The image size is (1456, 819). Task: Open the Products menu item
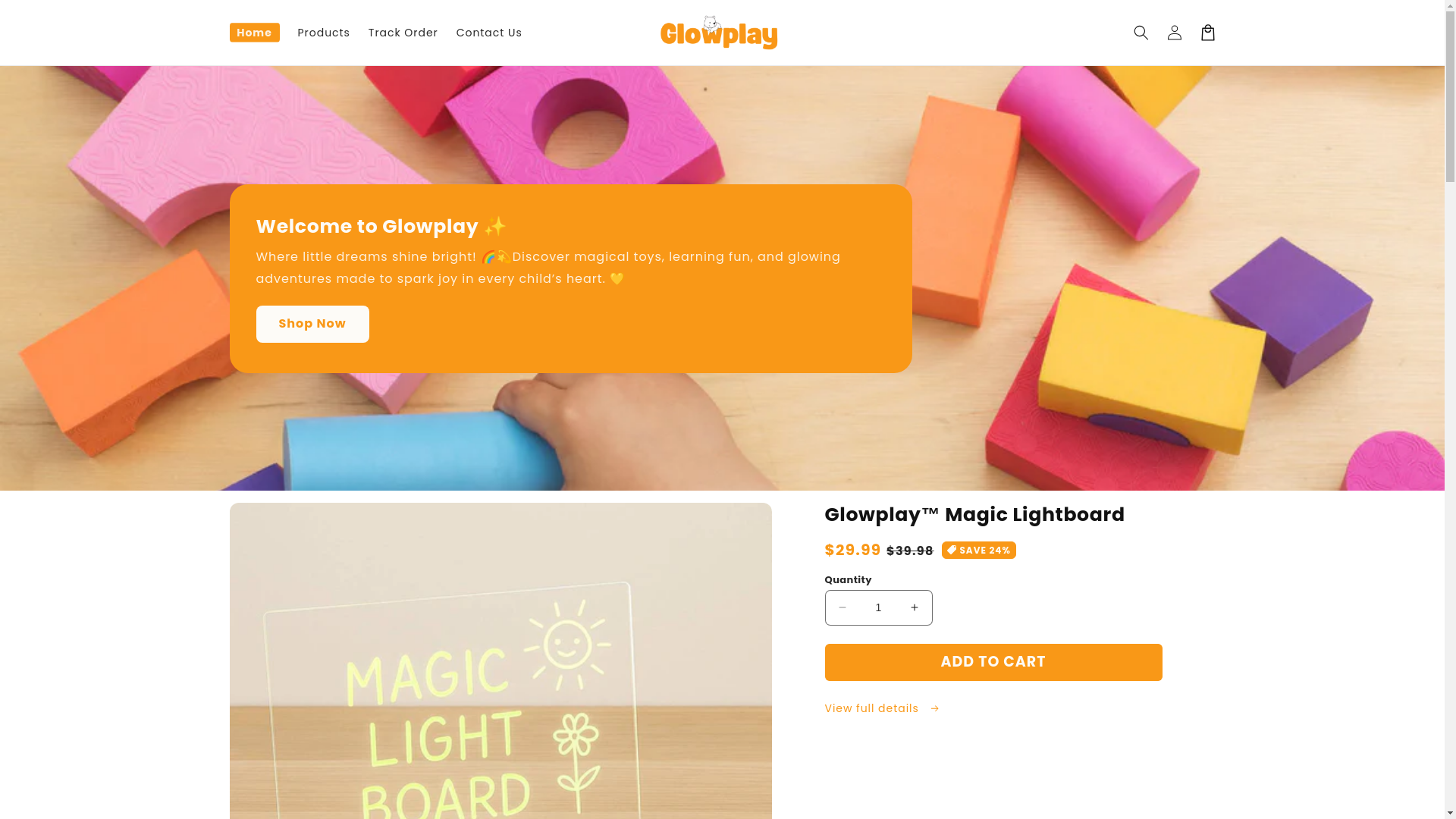click(324, 33)
